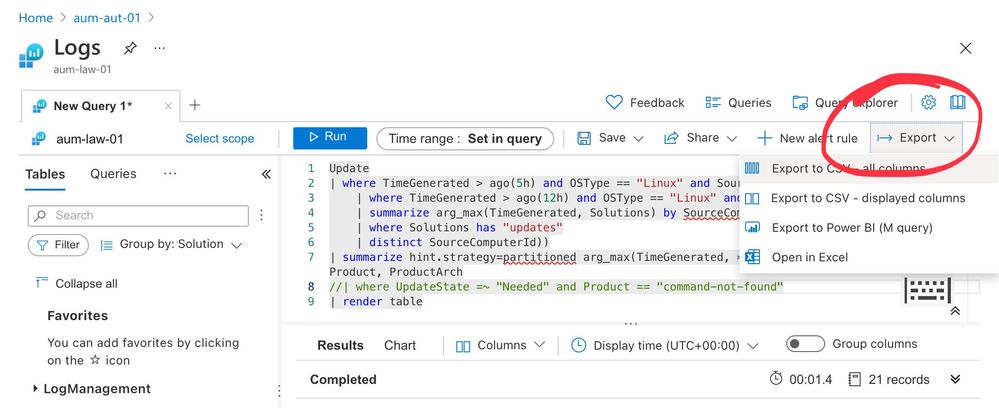Click the splitter handle dots below editor
Viewport: 999px width, 408px height.
click(631, 323)
